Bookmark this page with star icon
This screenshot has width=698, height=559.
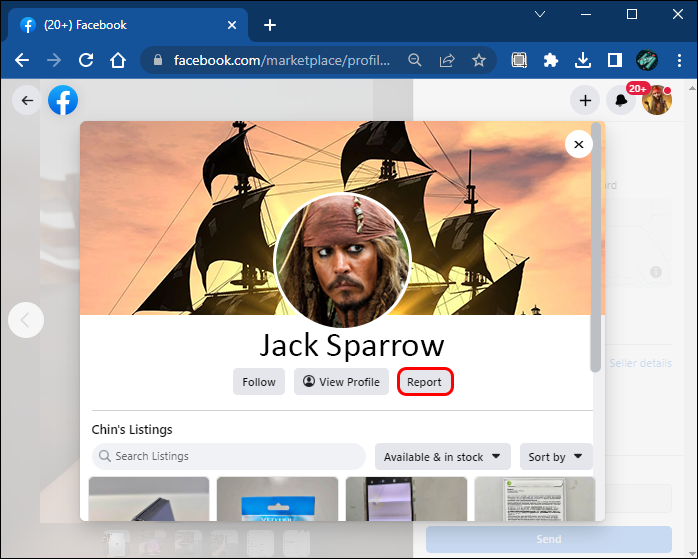coord(479,60)
